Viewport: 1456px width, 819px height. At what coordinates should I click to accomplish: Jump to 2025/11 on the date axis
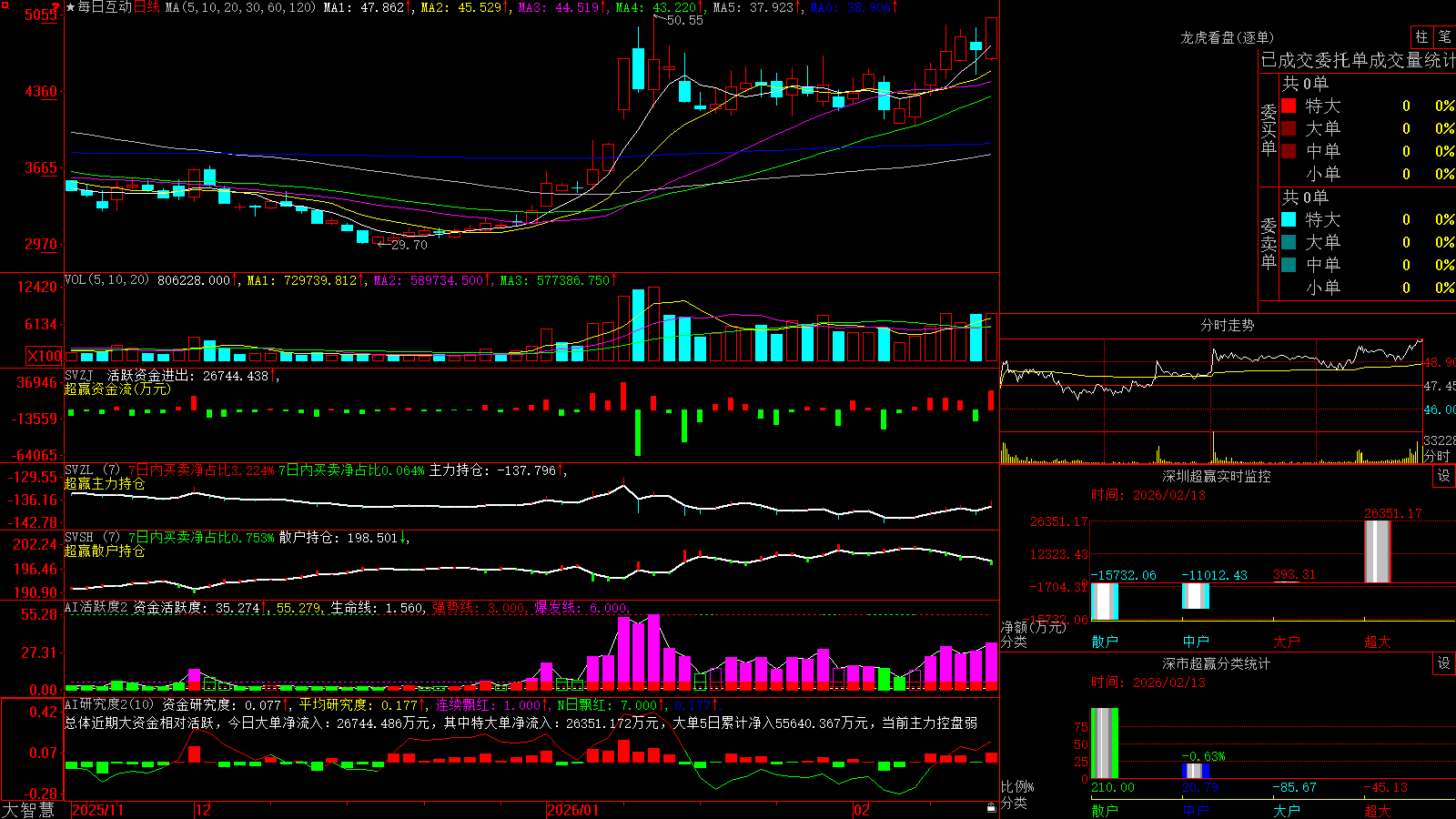coord(97,810)
